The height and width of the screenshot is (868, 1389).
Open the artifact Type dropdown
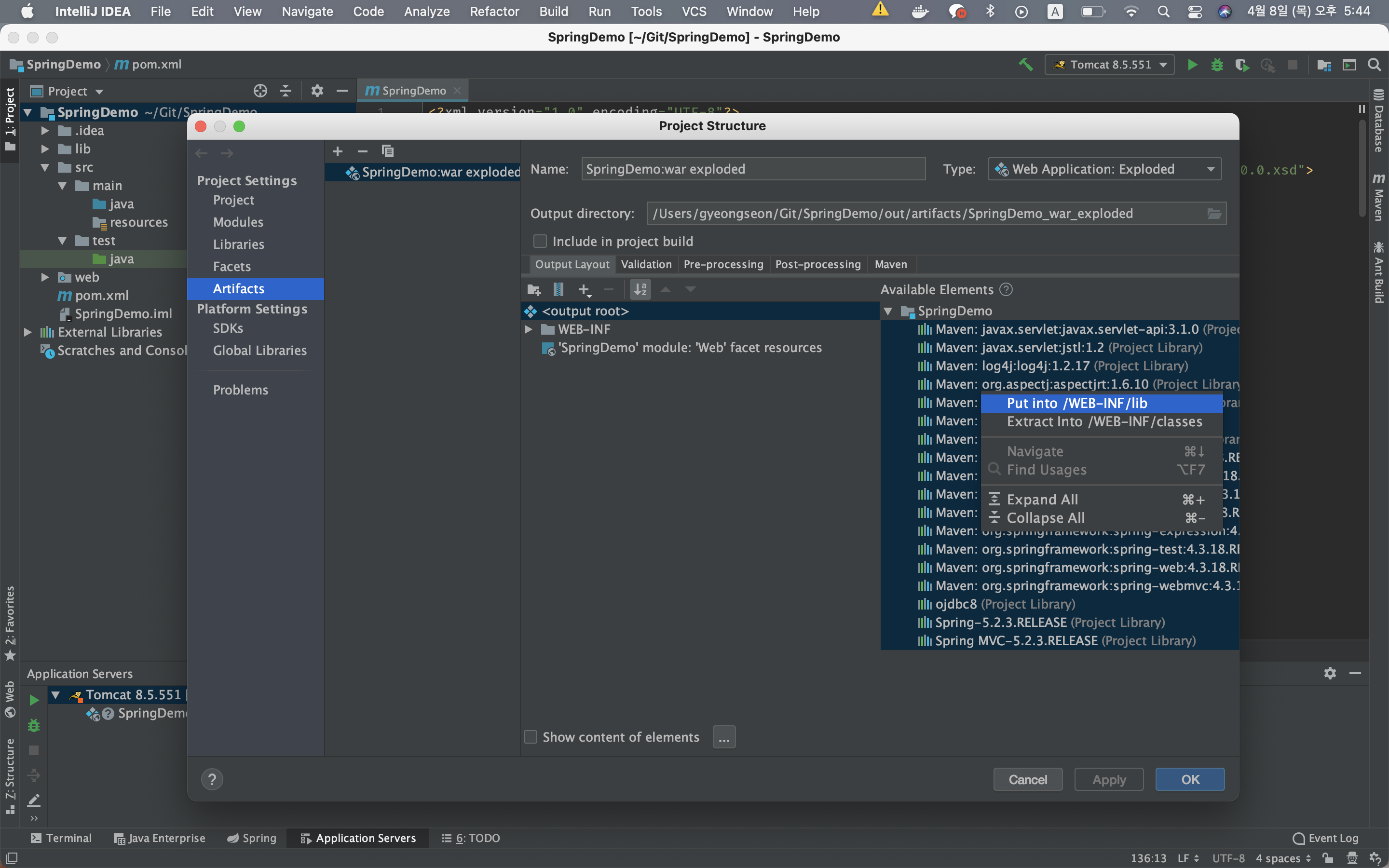(x=1104, y=169)
